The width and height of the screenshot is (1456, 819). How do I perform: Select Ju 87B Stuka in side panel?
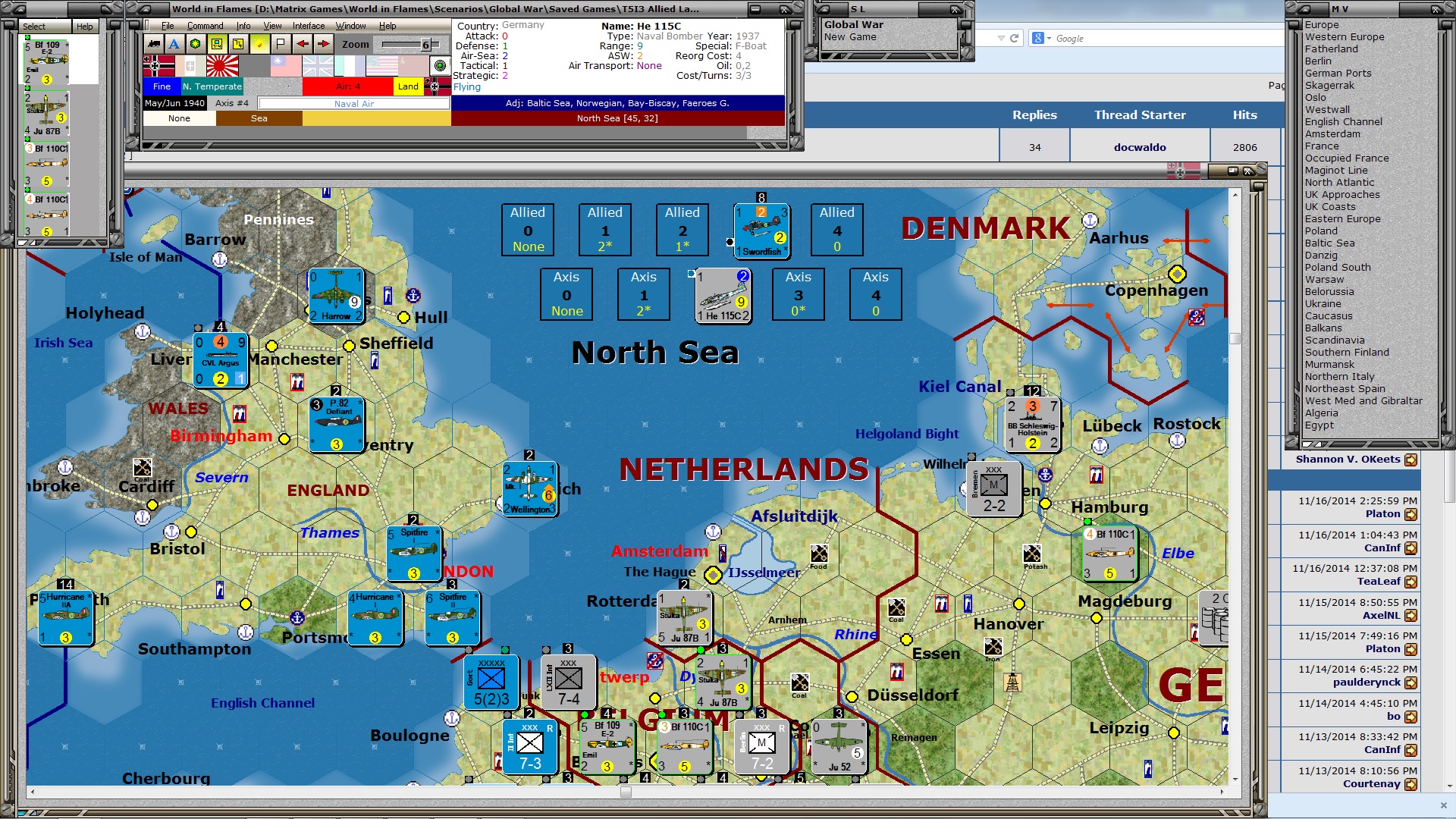pyautogui.click(x=46, y=114)
